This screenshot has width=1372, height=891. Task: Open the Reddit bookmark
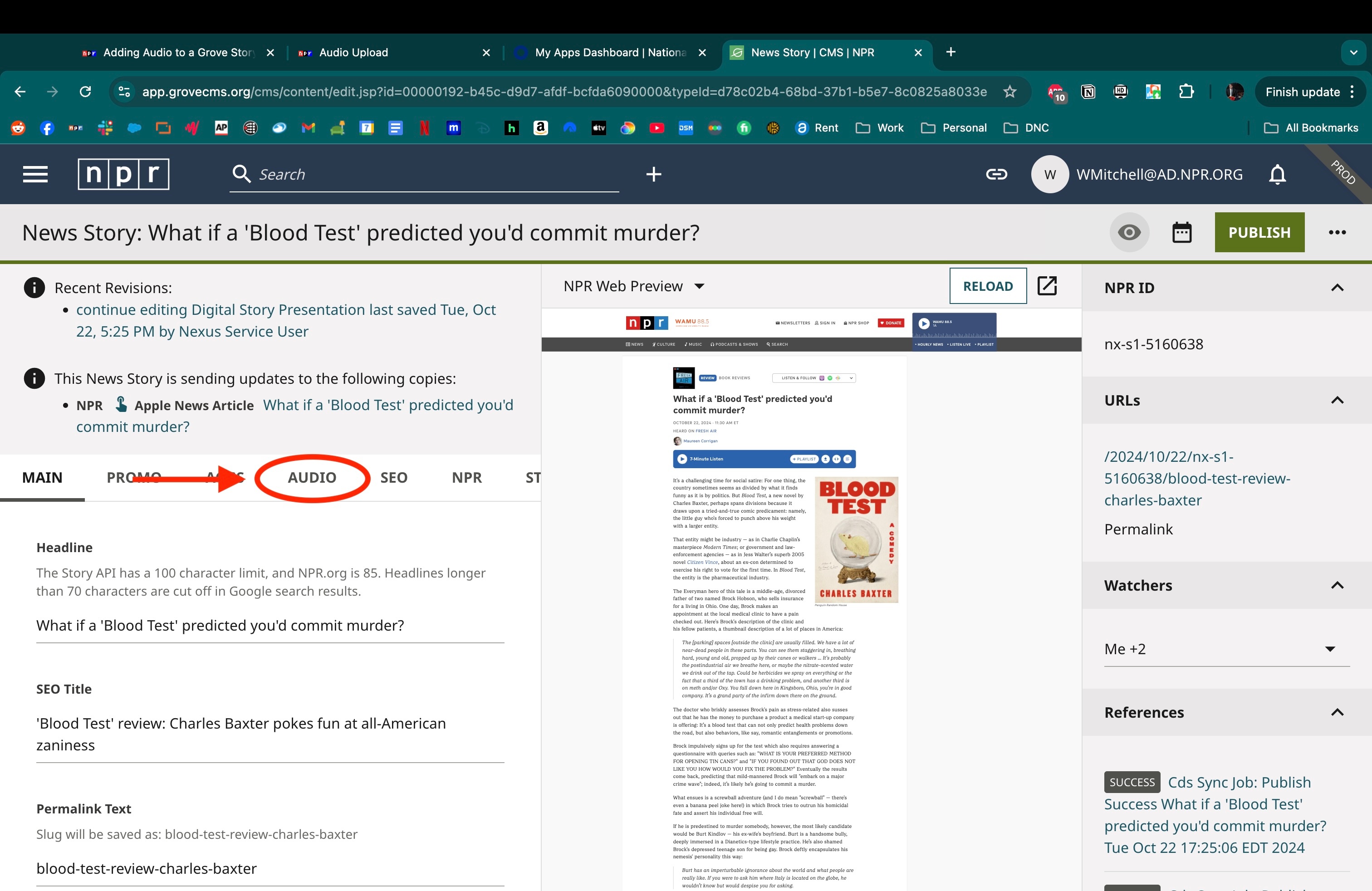pos(18,127)
